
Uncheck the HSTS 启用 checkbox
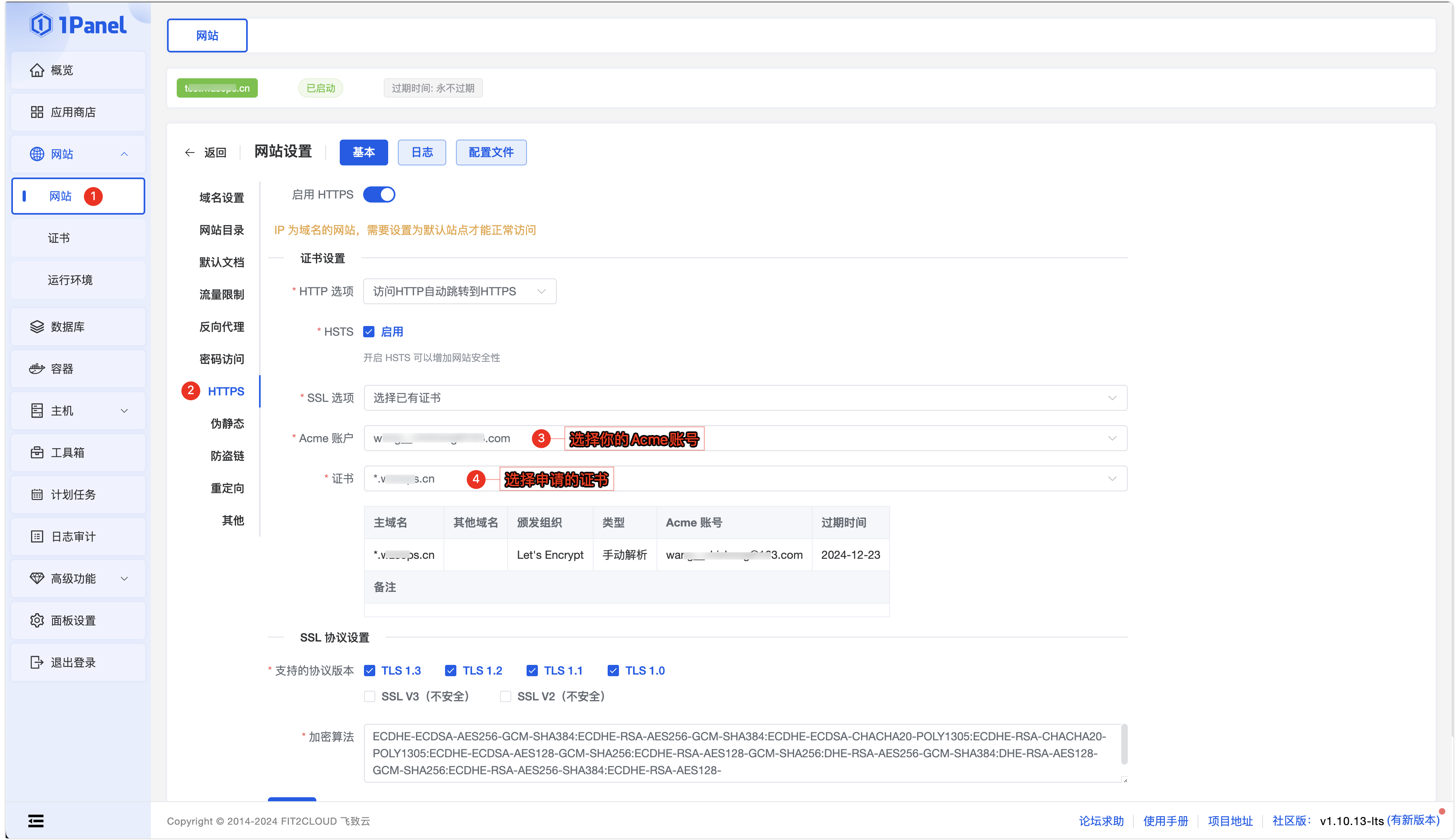(x=369, y=332)
